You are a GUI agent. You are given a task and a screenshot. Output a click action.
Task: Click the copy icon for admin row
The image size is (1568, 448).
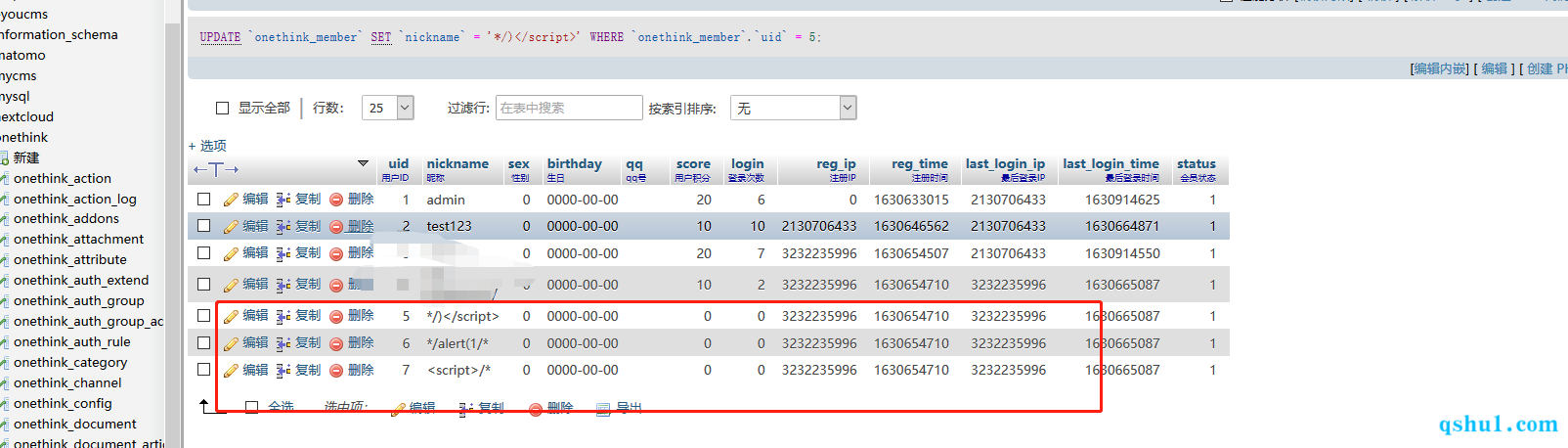click(x=283, y=200)
